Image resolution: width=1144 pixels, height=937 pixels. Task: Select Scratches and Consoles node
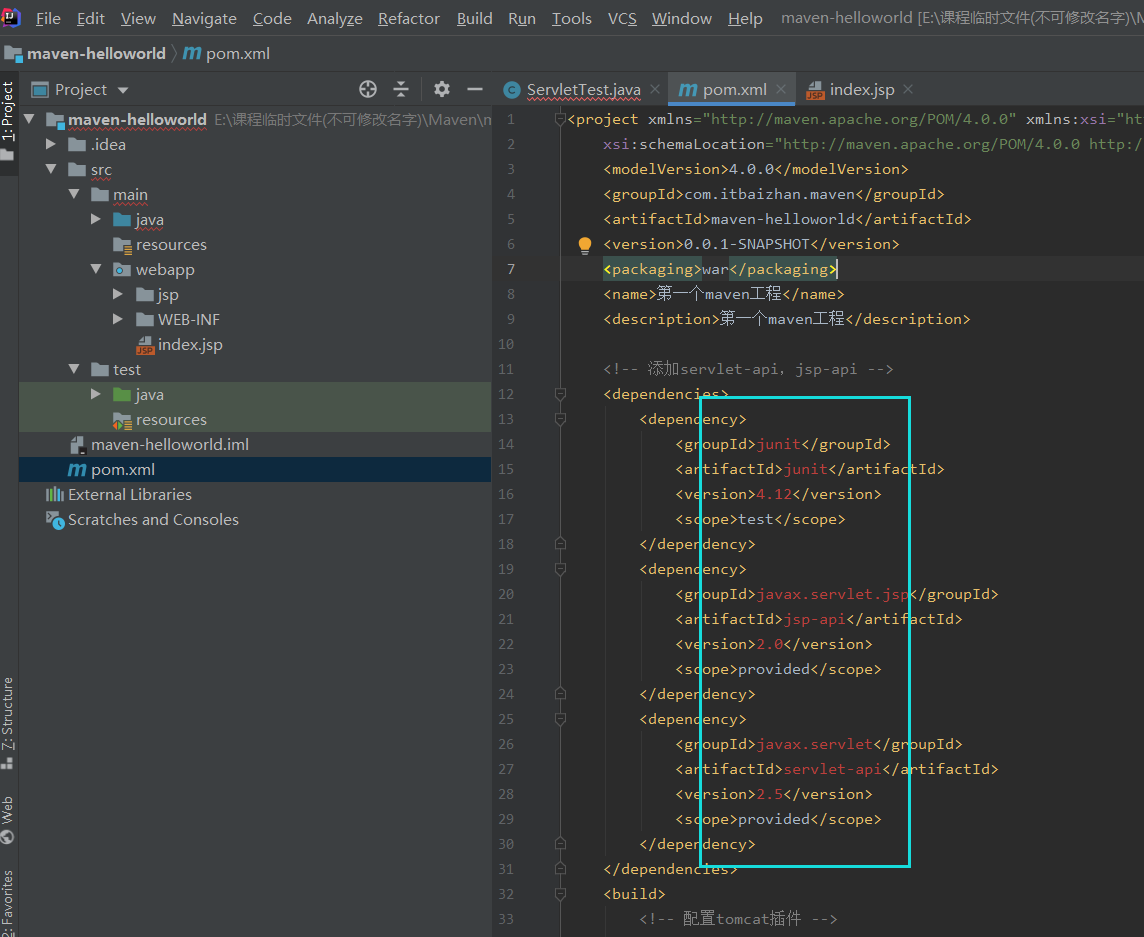pos(255,520)
